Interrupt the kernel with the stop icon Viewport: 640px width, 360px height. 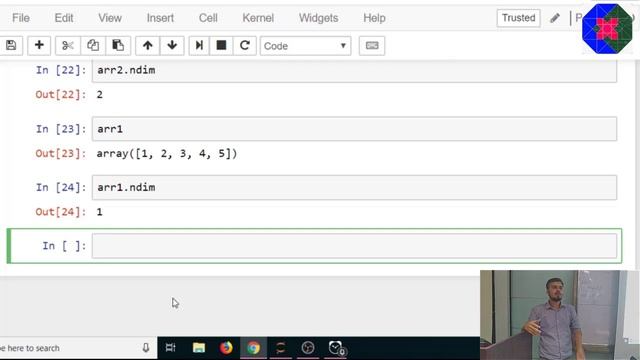point(221,45)
